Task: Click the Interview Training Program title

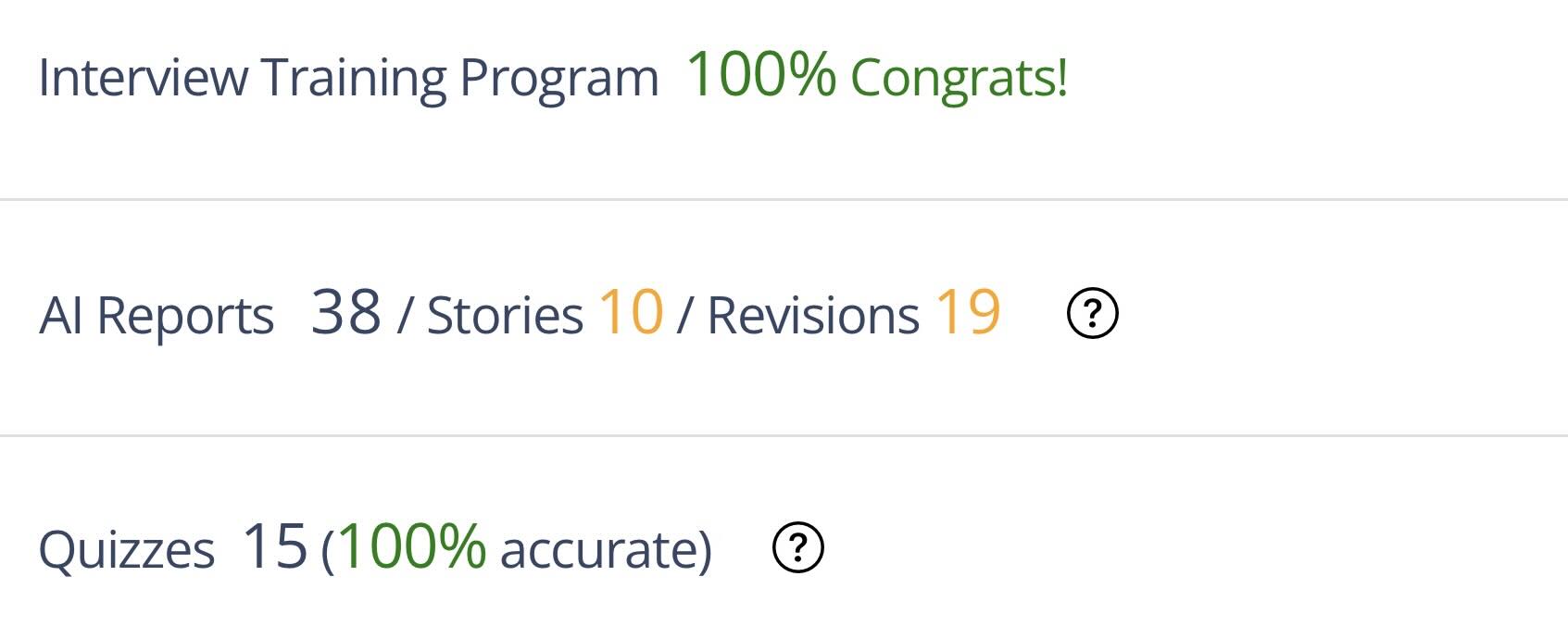Action: tap(348, 78)
